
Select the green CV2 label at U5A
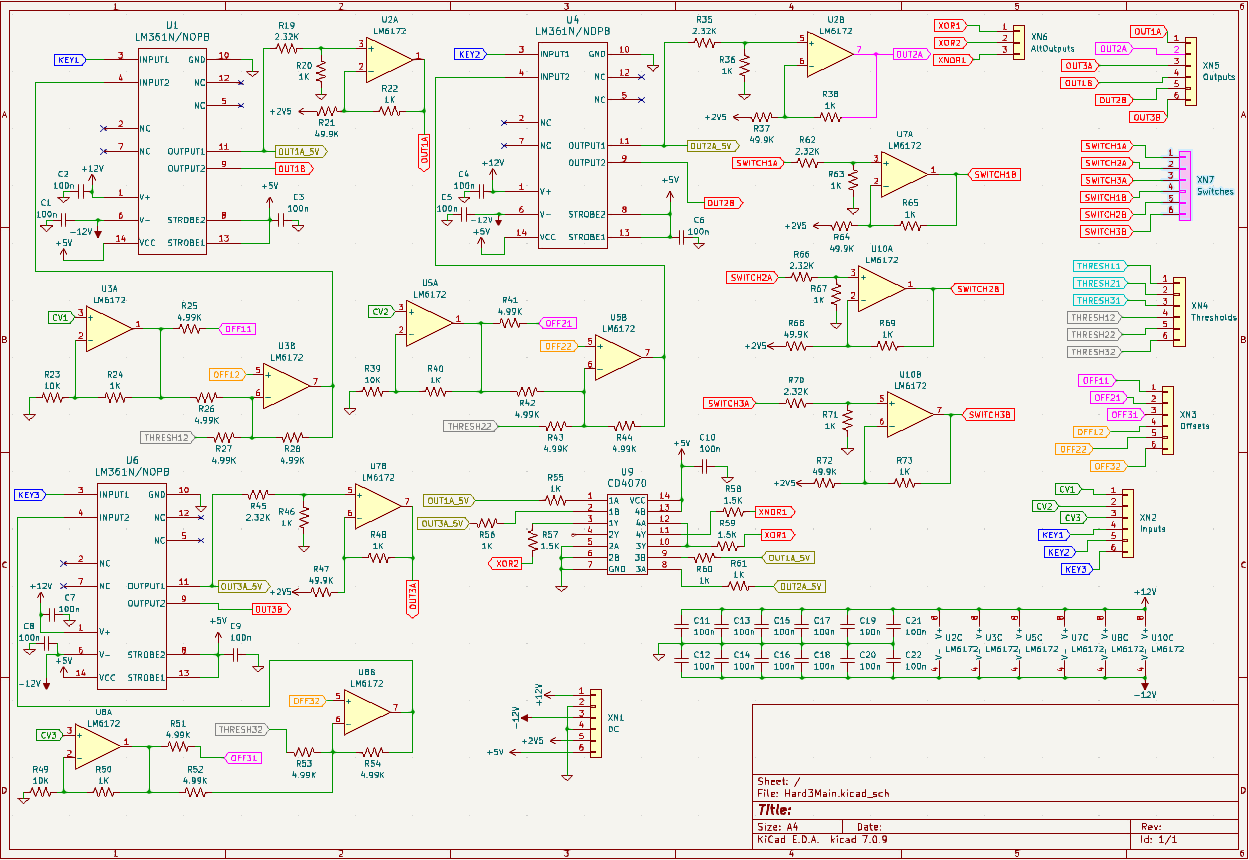(380, 311)
